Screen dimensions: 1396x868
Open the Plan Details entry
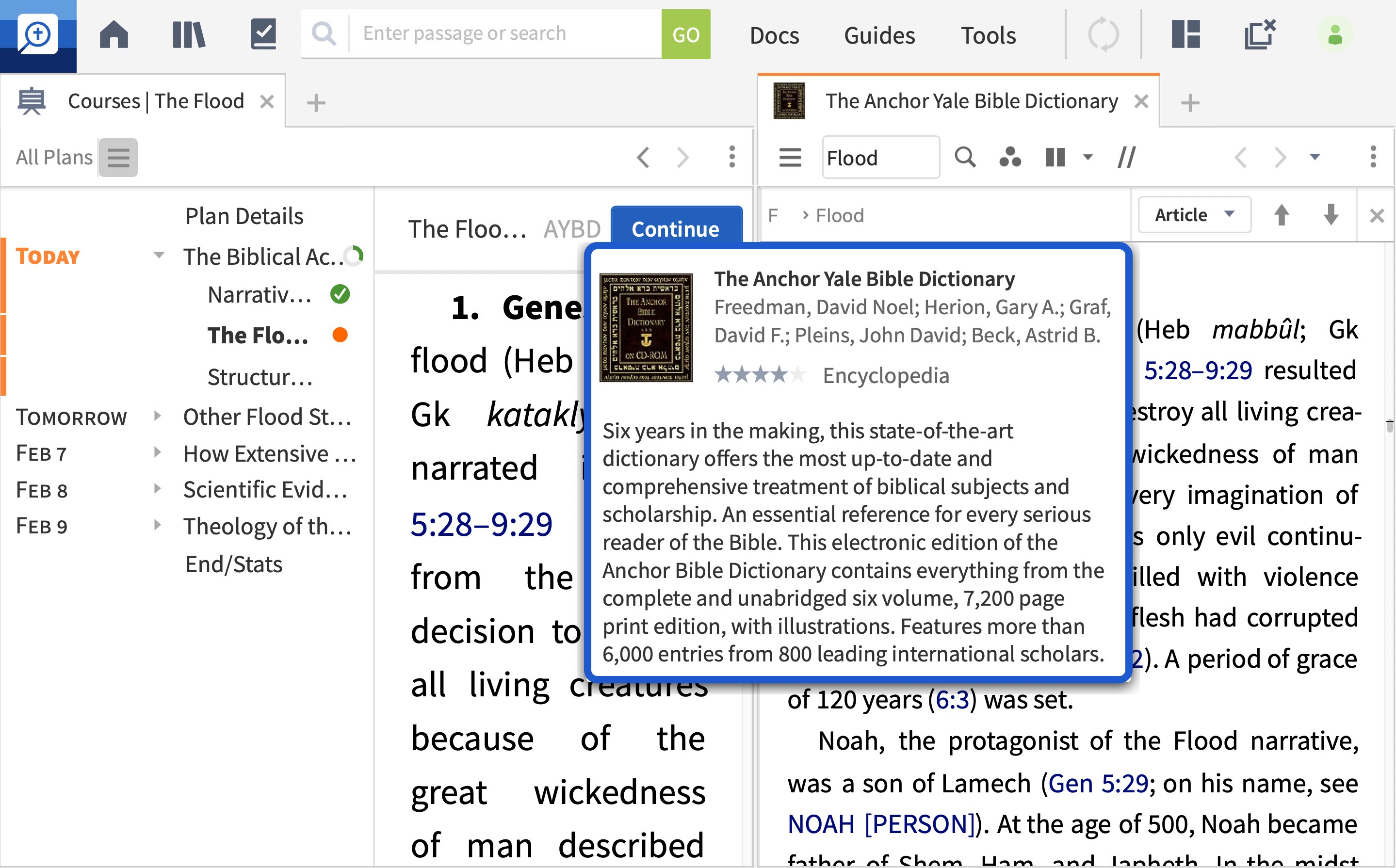pos(244,216)
